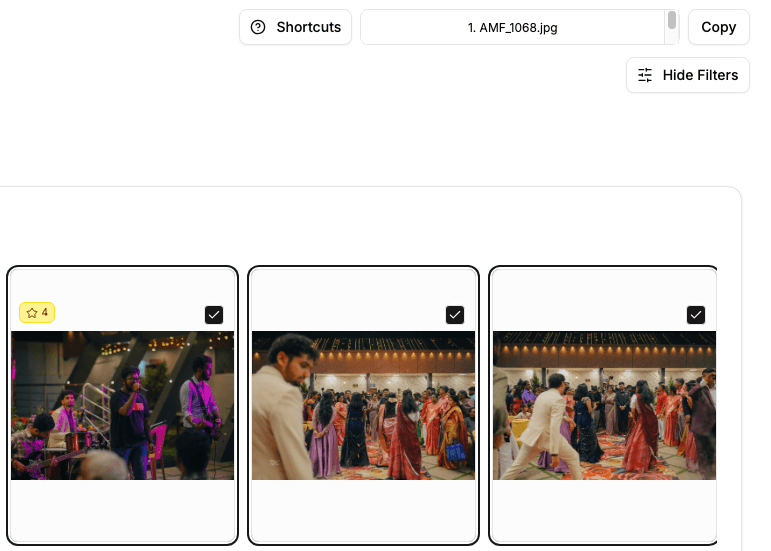Open the Shortcuts help button
The height and width of the screenshot is (551, 771).
[x=295, y=27]
